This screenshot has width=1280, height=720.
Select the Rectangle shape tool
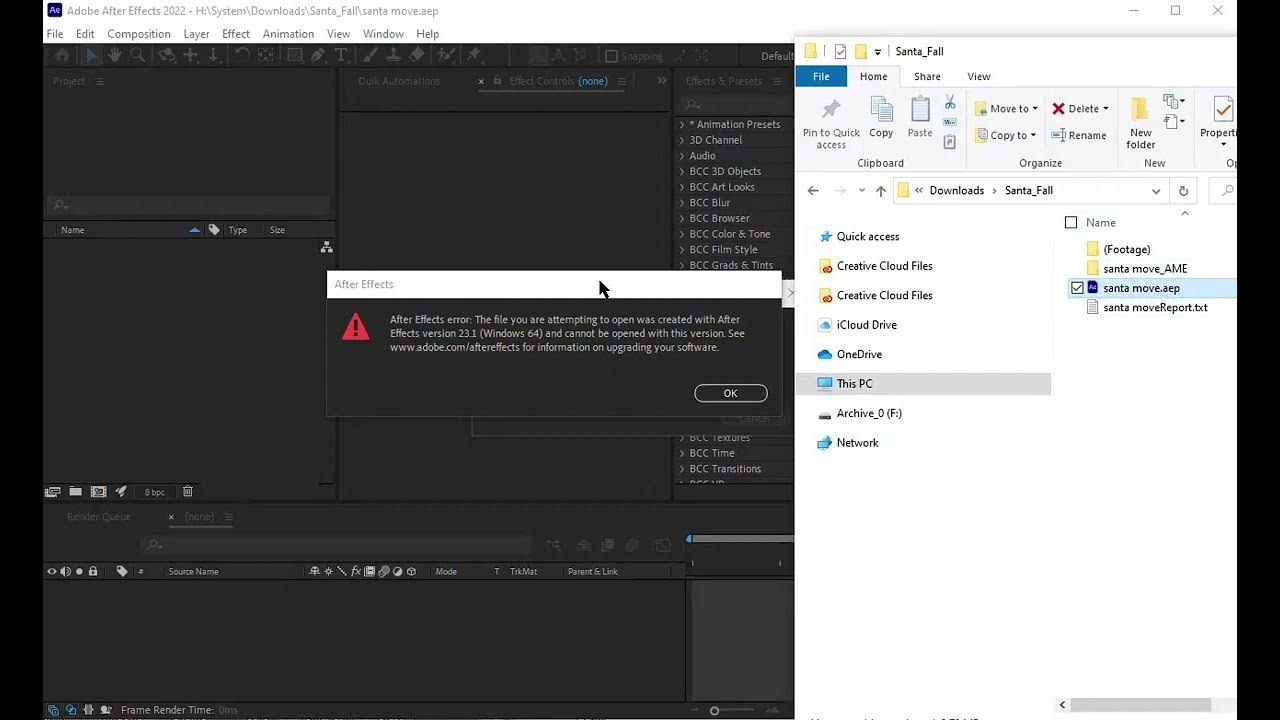pos(294,56)
